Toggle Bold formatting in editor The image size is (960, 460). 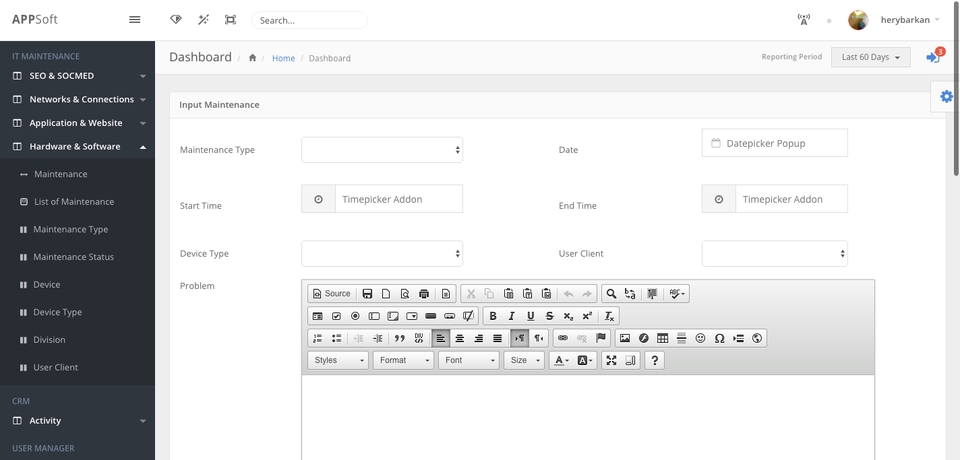click(x=493, y=316)
